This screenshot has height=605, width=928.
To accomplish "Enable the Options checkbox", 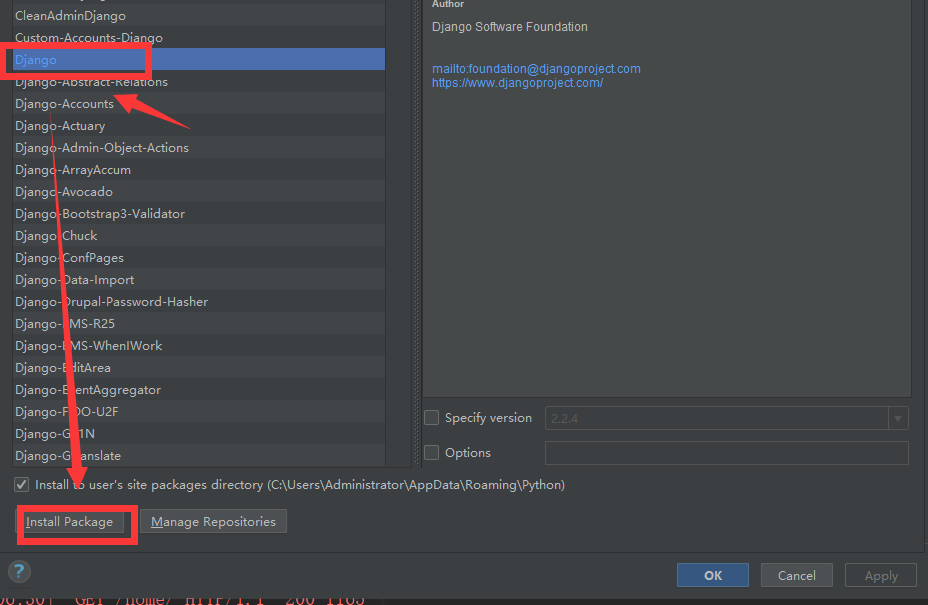I will coord(431,452).
